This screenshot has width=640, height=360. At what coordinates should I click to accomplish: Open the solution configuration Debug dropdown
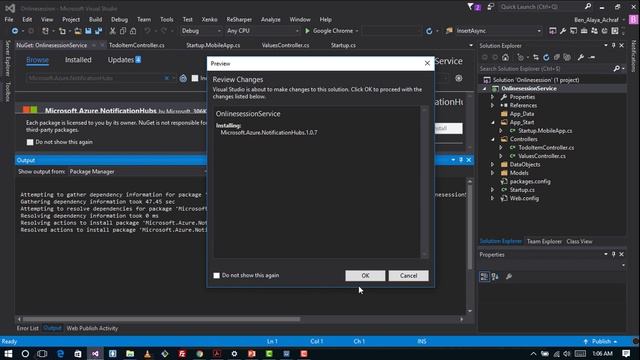[201, 31]
